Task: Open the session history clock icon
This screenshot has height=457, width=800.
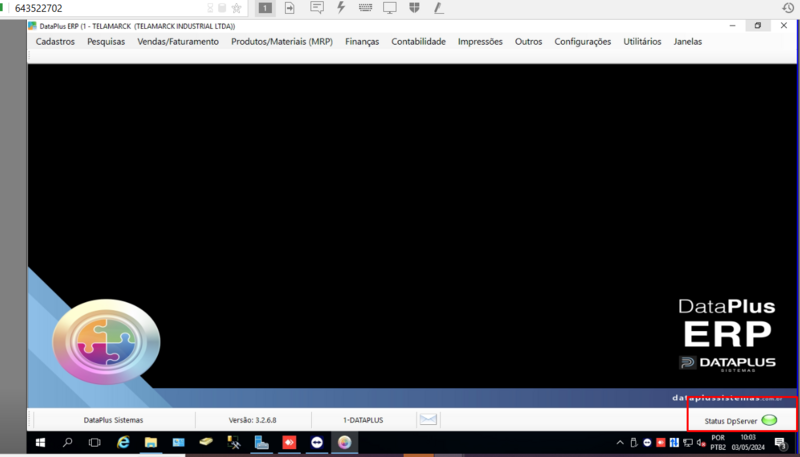Action: (x=788, y=8)
